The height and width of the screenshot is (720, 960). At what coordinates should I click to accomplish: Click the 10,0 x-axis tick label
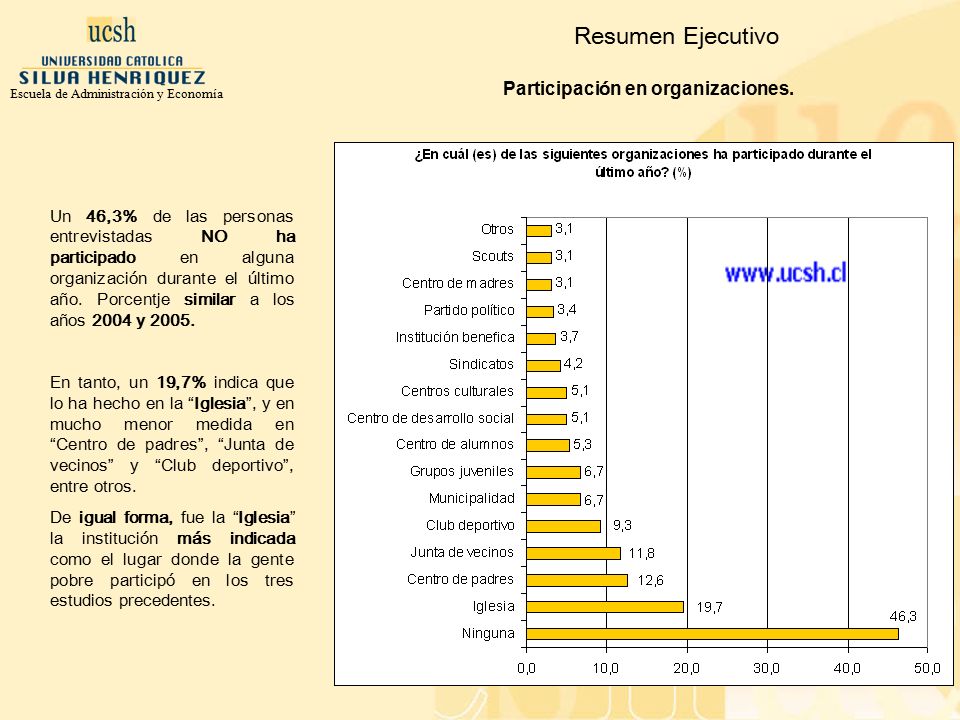coord(606,668)
